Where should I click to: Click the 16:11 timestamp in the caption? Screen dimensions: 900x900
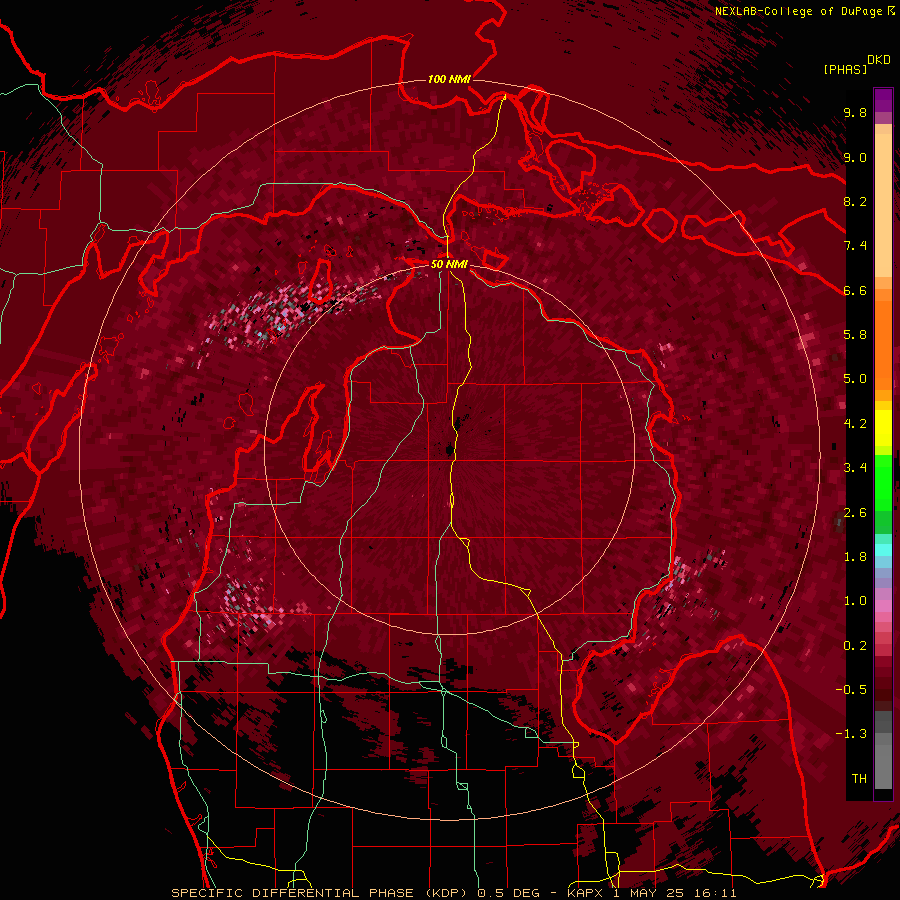[717, 893]
